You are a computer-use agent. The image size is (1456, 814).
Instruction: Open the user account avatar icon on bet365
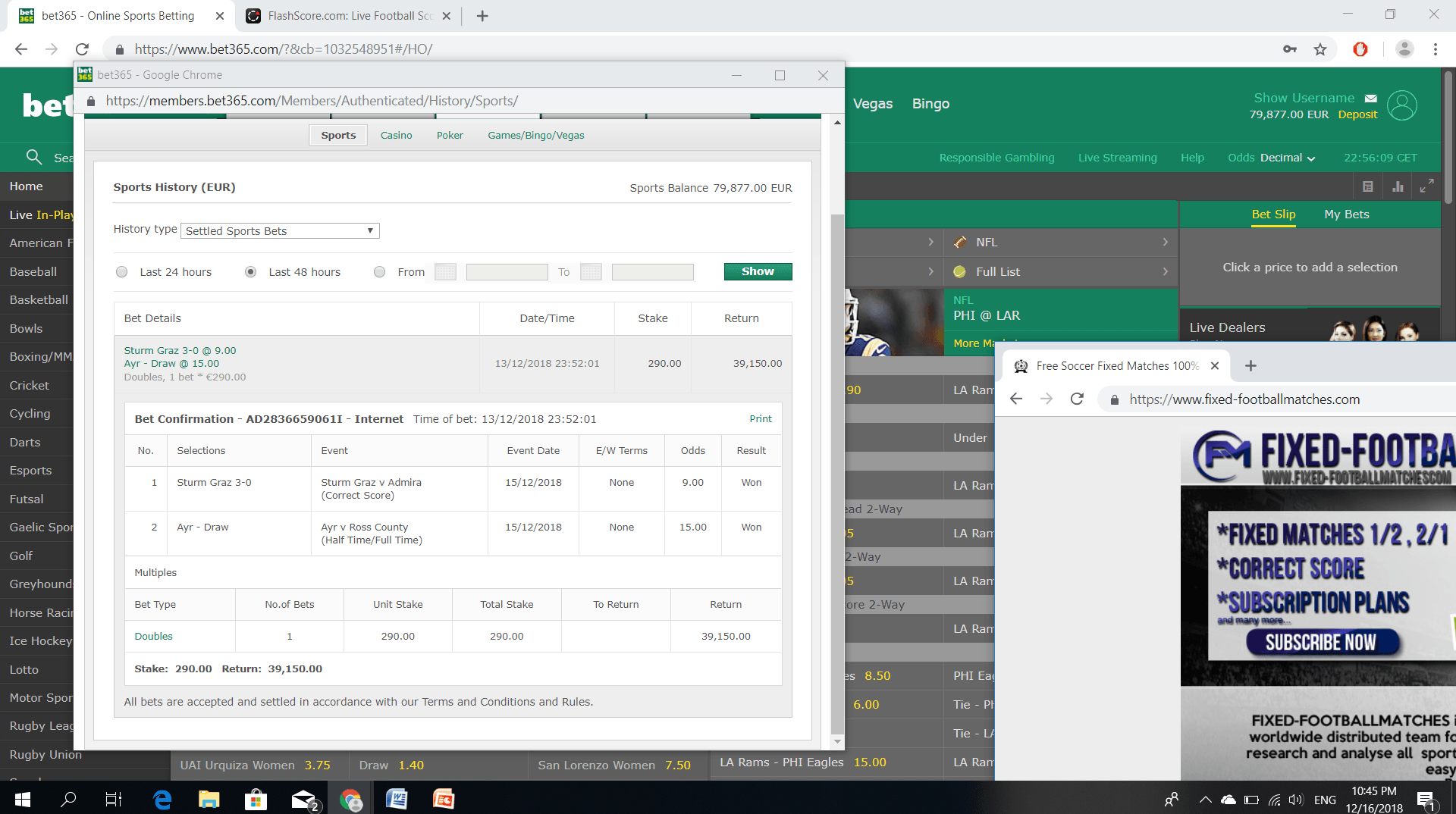click(1401, 105)
